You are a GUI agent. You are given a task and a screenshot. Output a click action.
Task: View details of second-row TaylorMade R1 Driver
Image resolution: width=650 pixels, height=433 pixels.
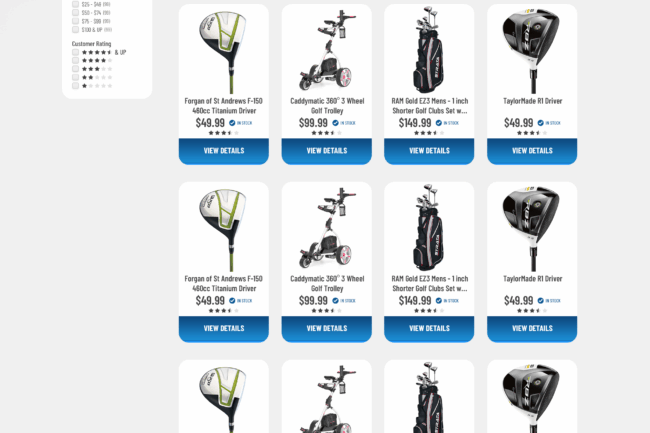(532, 329)
